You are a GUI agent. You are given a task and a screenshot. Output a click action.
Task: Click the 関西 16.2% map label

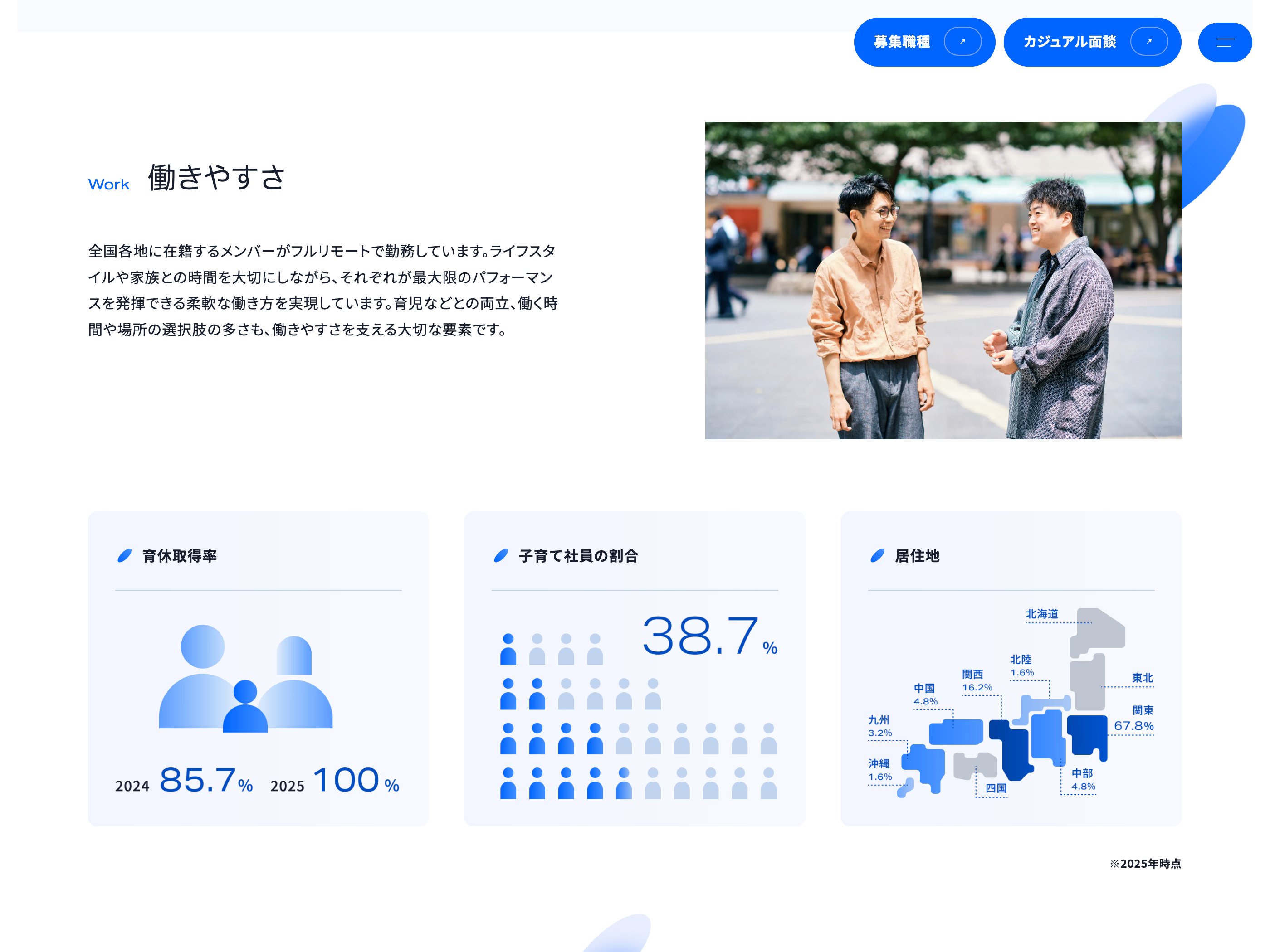point(976,680)
